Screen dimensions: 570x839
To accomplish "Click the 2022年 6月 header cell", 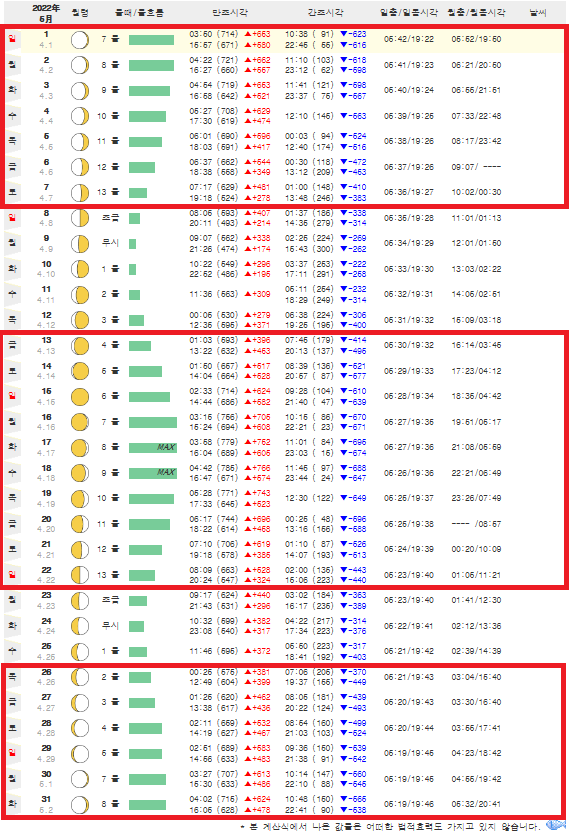I will point(46,13).
